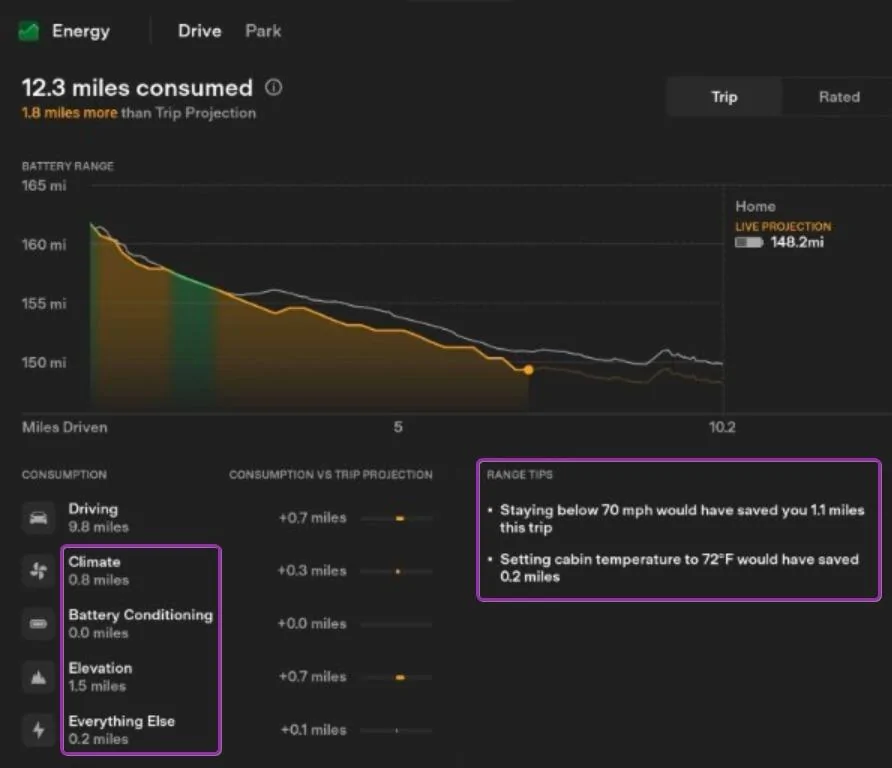
Task: Open the Climate 0.8 miles entry
Action: tap(98, 571)
